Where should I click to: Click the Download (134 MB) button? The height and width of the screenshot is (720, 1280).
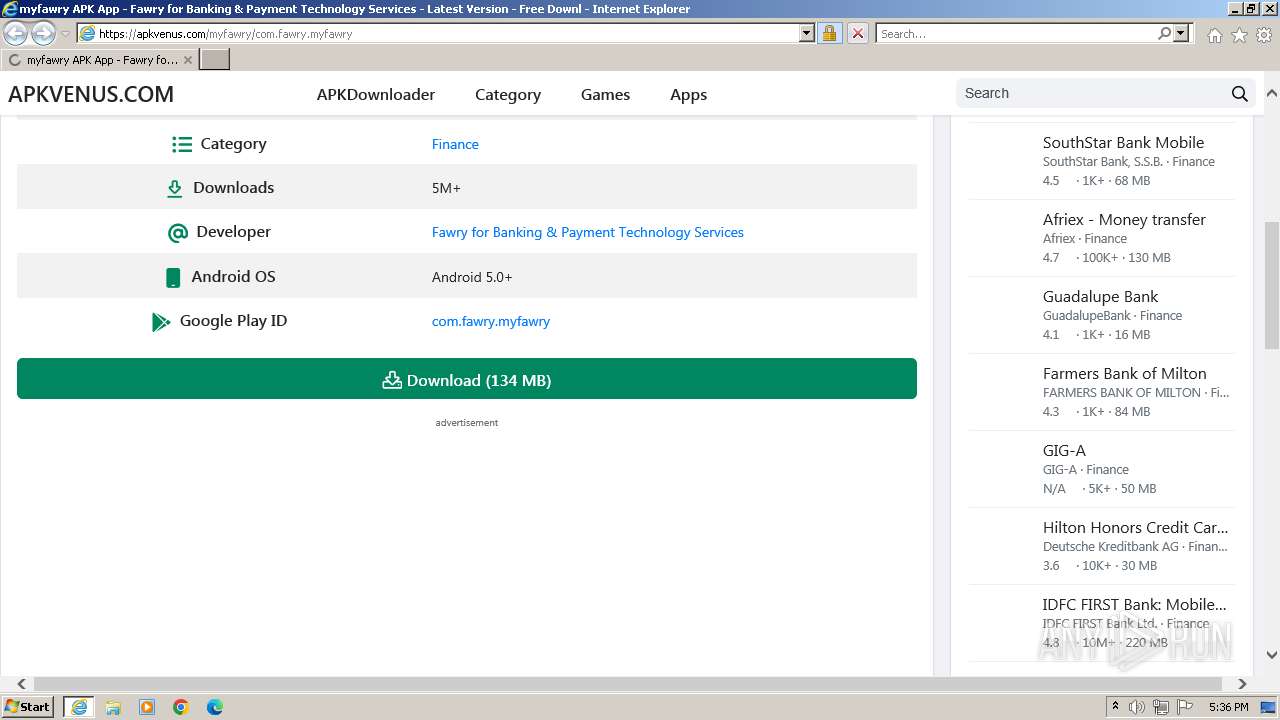coord(467,379)
